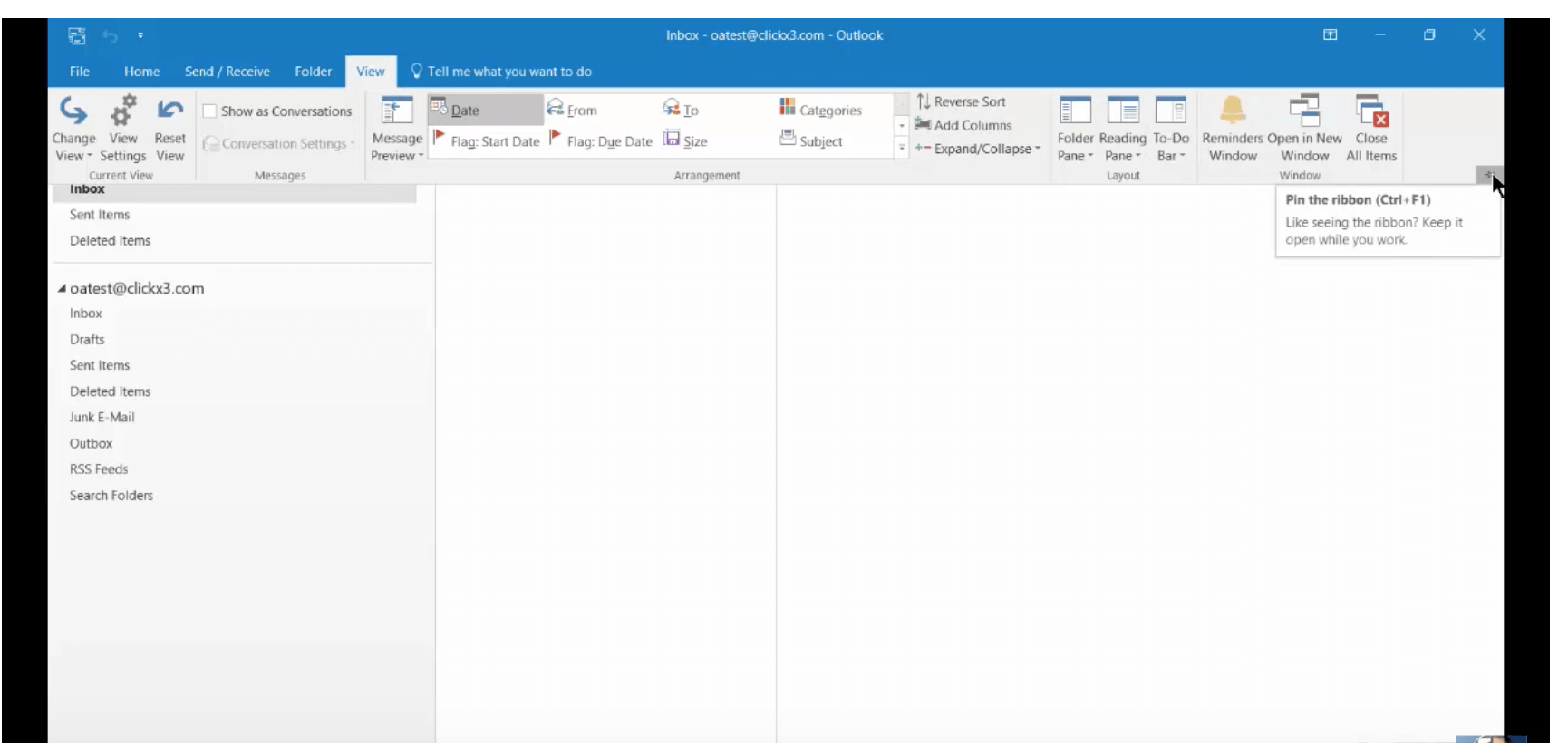Image resolution: width=1568 pixels, height=743 pixels.
Task: Select the bold Inbox favorite folder
Action: click(x=87, y=189)
